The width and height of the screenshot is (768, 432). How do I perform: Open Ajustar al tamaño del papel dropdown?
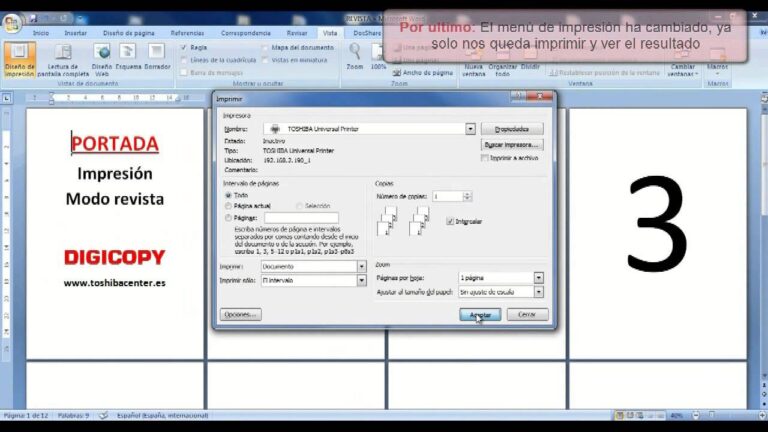coord(539,292)
